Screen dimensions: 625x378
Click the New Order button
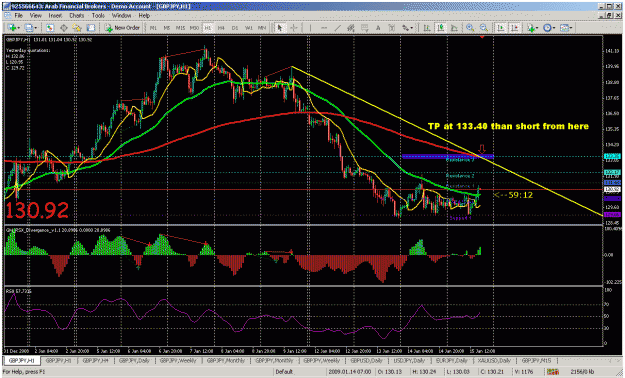pyautogui.click(x=122, y=28)
